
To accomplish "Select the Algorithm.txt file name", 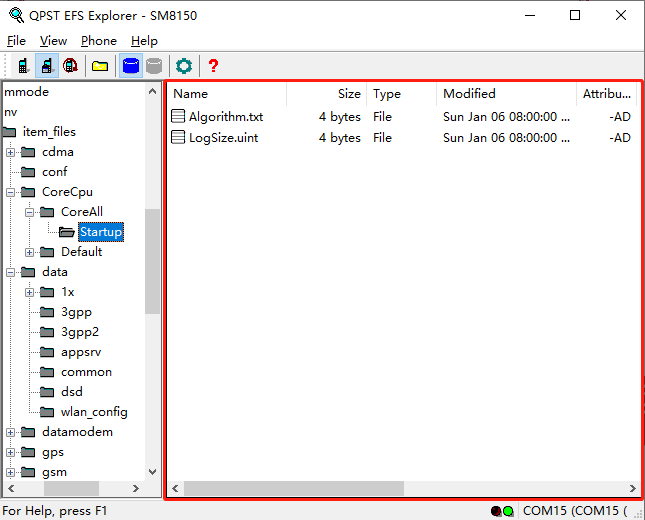I will [x=226, y=117].
